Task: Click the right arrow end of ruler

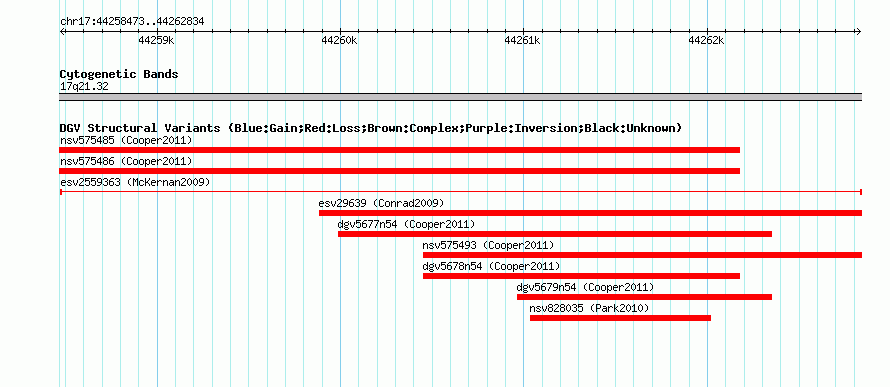Action: tap(859, 31)
